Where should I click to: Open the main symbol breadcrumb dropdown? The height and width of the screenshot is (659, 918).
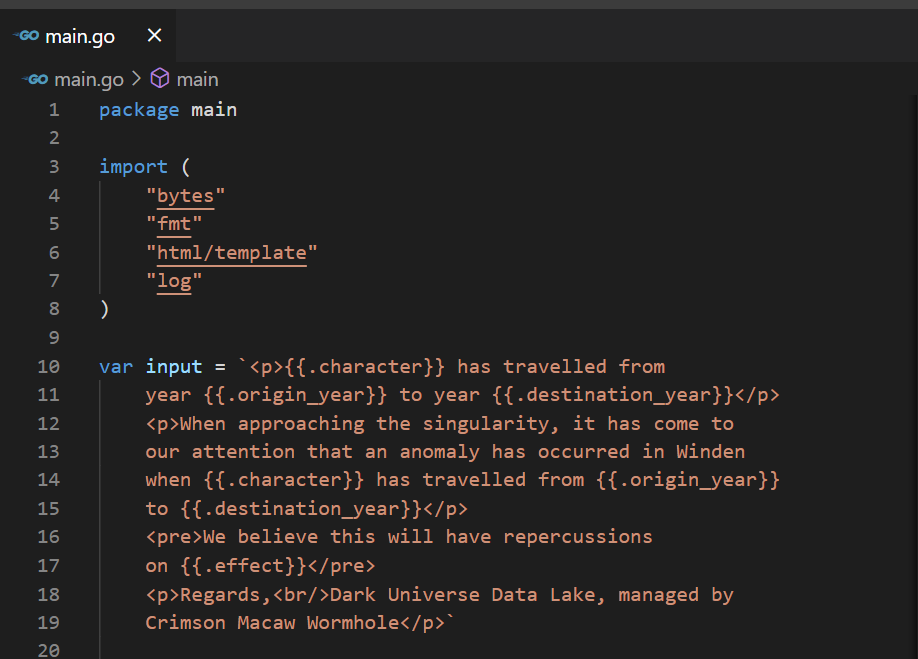[x=197, y=79]
